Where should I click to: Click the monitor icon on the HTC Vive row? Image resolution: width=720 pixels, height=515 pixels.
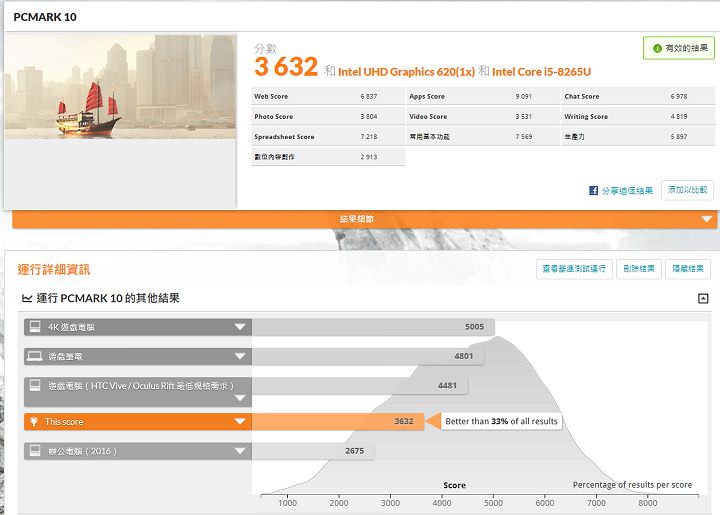pyautogui.click(x=35, y=386)
